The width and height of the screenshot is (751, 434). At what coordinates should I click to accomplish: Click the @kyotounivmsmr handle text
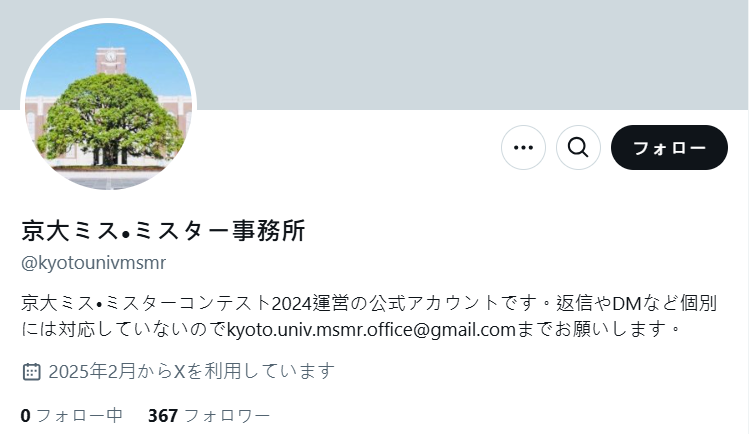click(93, 263)
